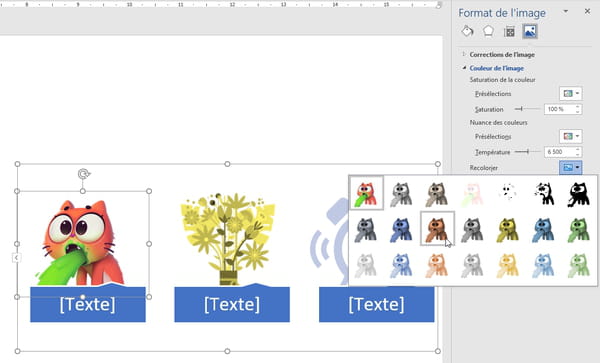Open the Effects pentagon tab
This screenshot has width=600, height=363.
coord(488,31)
